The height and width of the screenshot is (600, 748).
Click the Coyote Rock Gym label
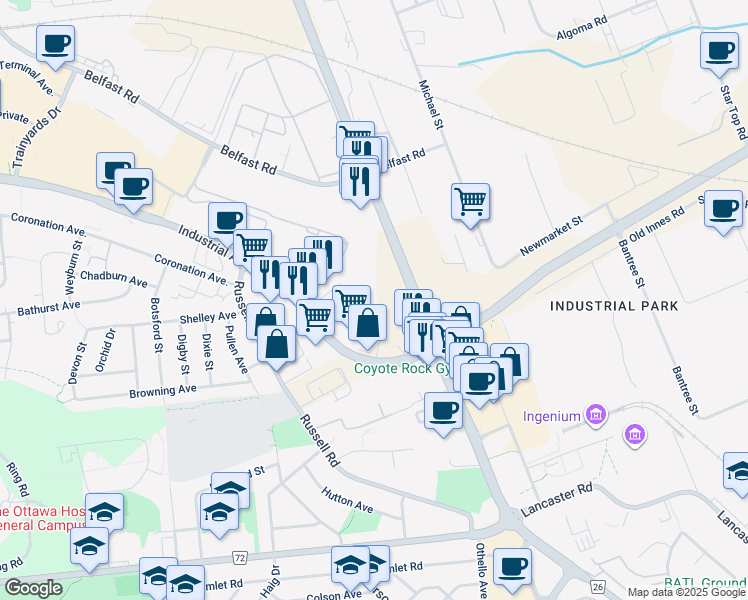400,368
